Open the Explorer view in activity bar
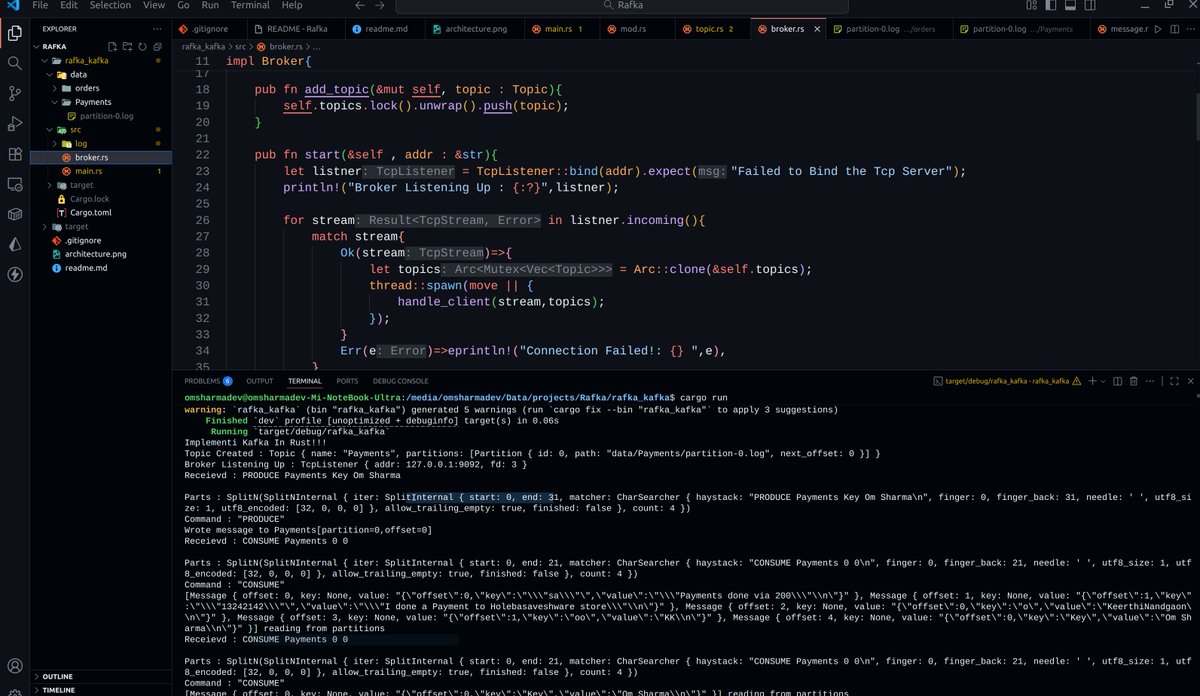The height and width of the screenshot is (696, 1200). (x=15, y=33)
